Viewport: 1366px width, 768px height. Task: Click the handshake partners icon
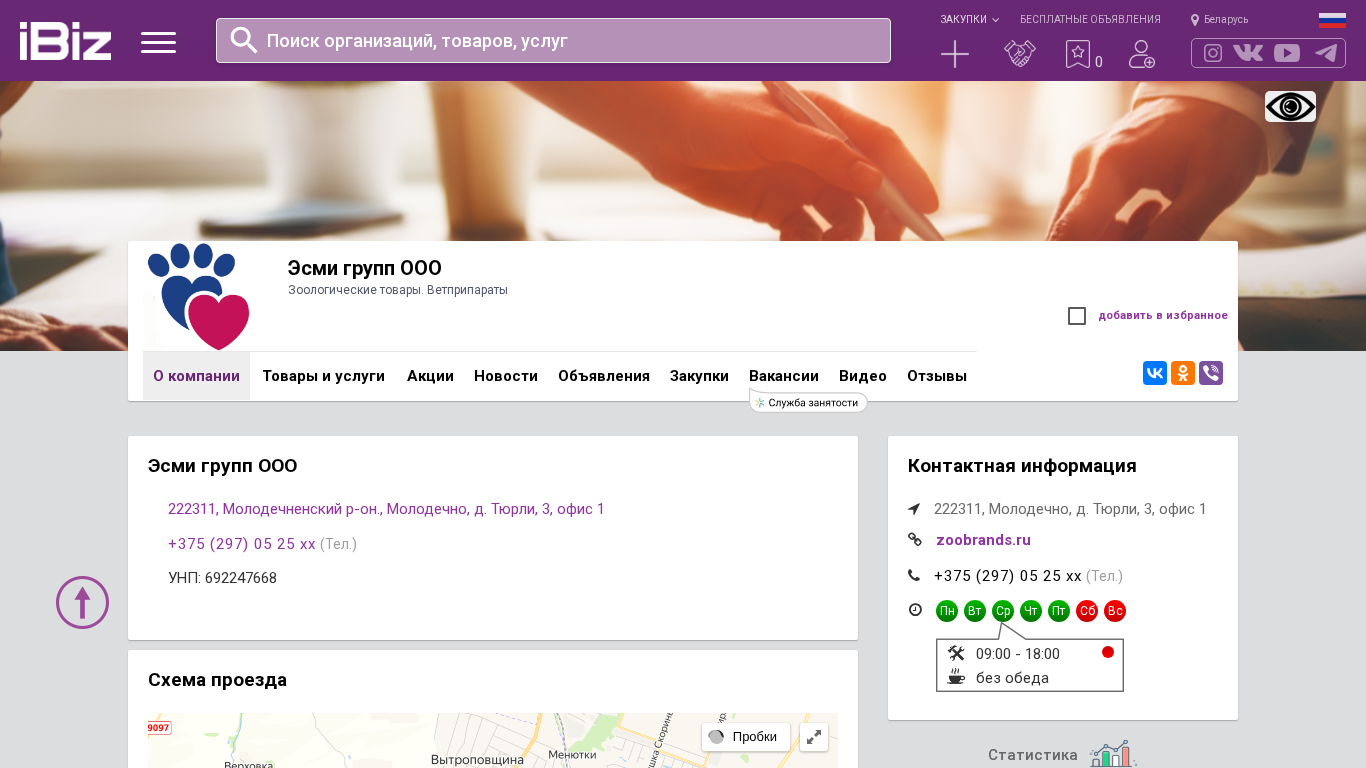coord(1019,54)
